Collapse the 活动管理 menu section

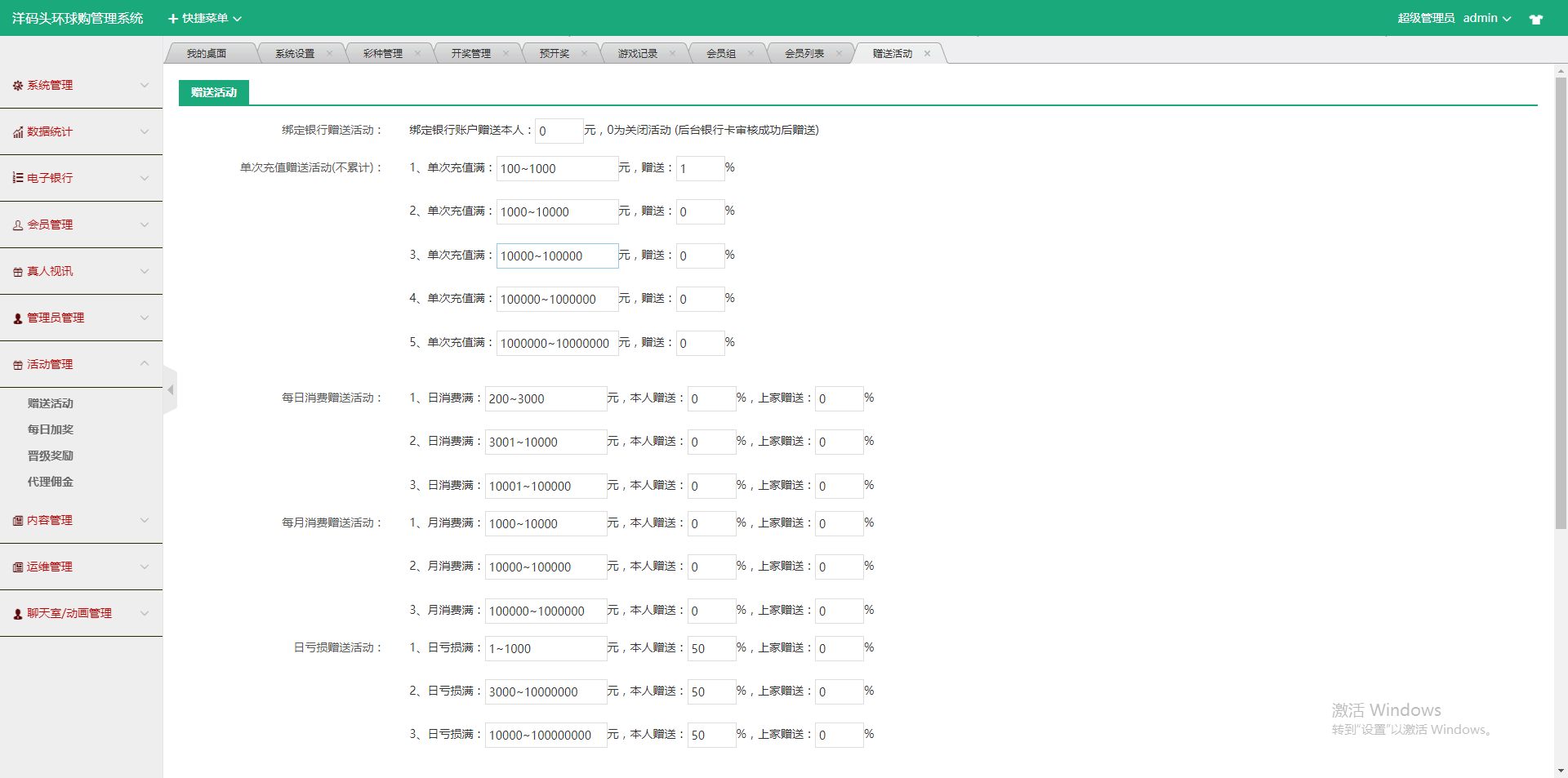(145, 364)
